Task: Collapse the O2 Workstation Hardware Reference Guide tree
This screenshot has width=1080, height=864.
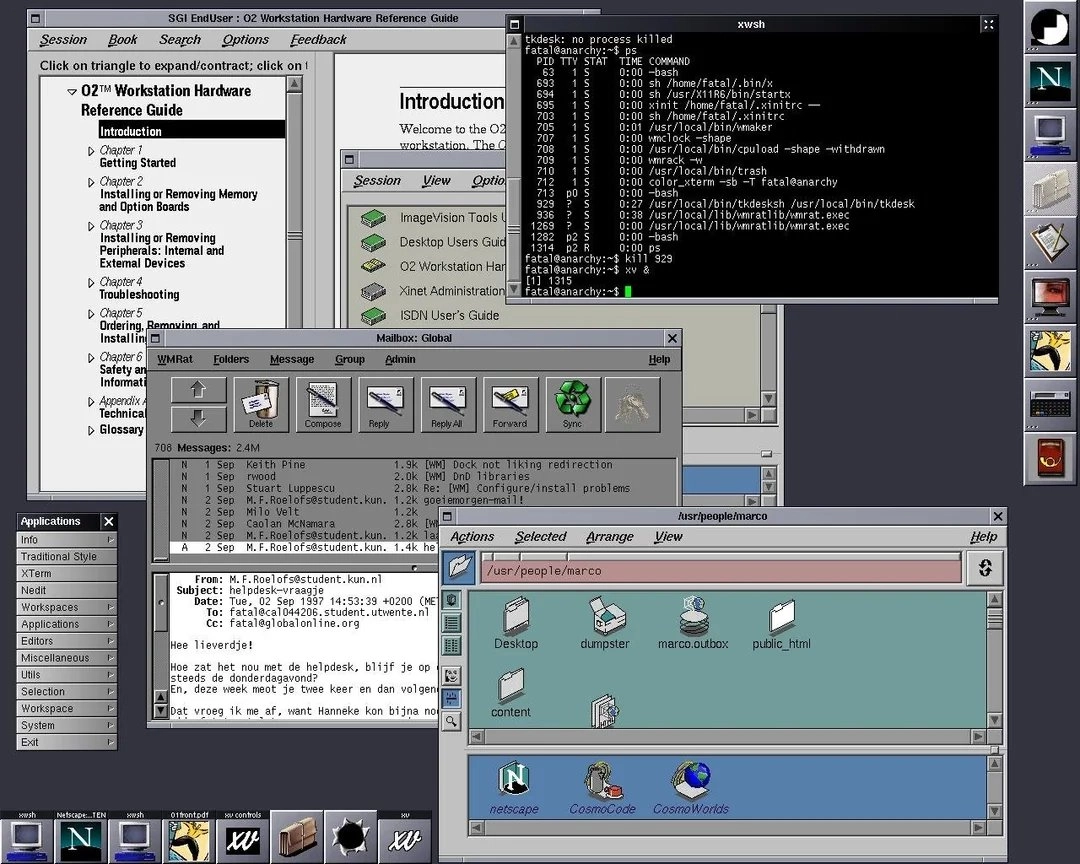Action: pyautogui.click(x=72, y=91)
